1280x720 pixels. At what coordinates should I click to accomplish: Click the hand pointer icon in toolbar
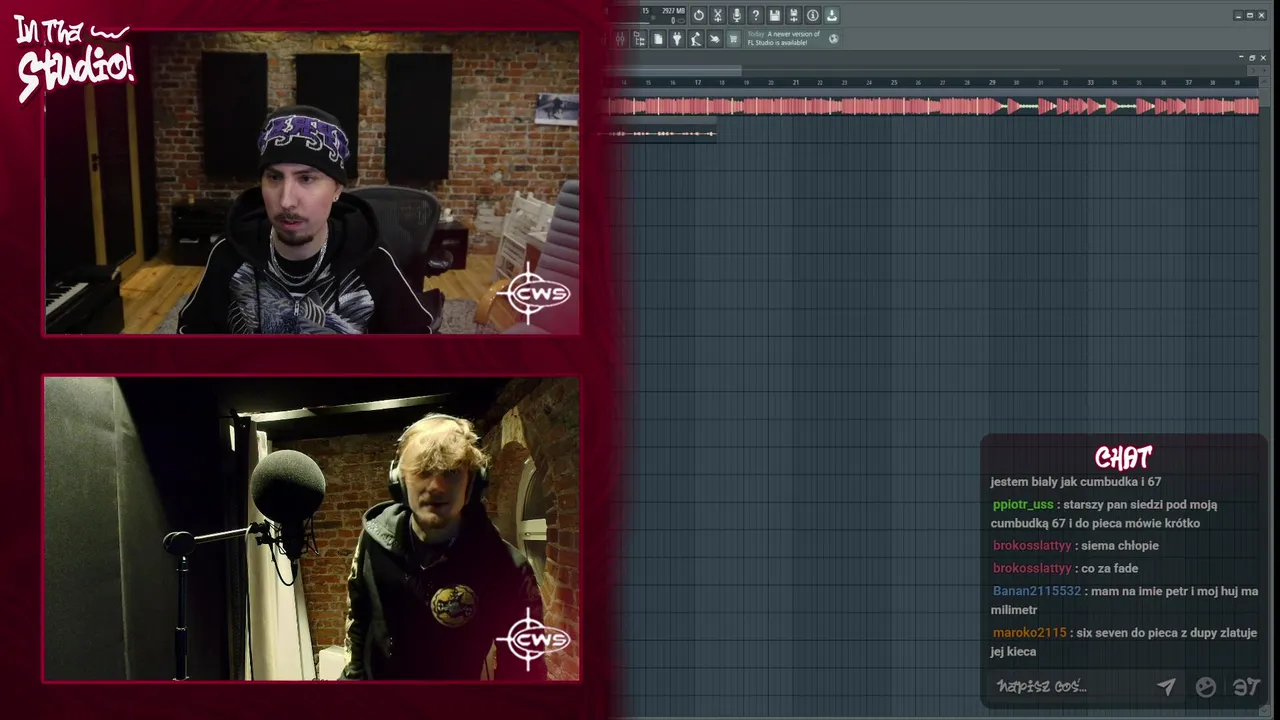click(x=714, y=39)
